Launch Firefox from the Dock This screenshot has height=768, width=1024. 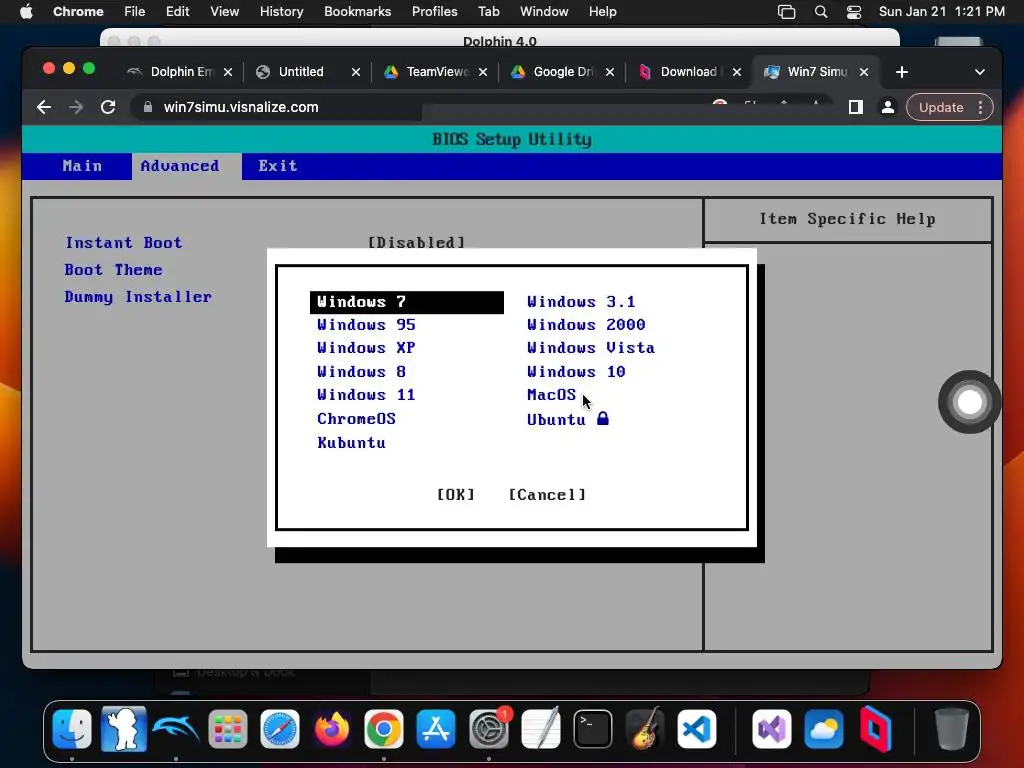(x=332, y=729)
